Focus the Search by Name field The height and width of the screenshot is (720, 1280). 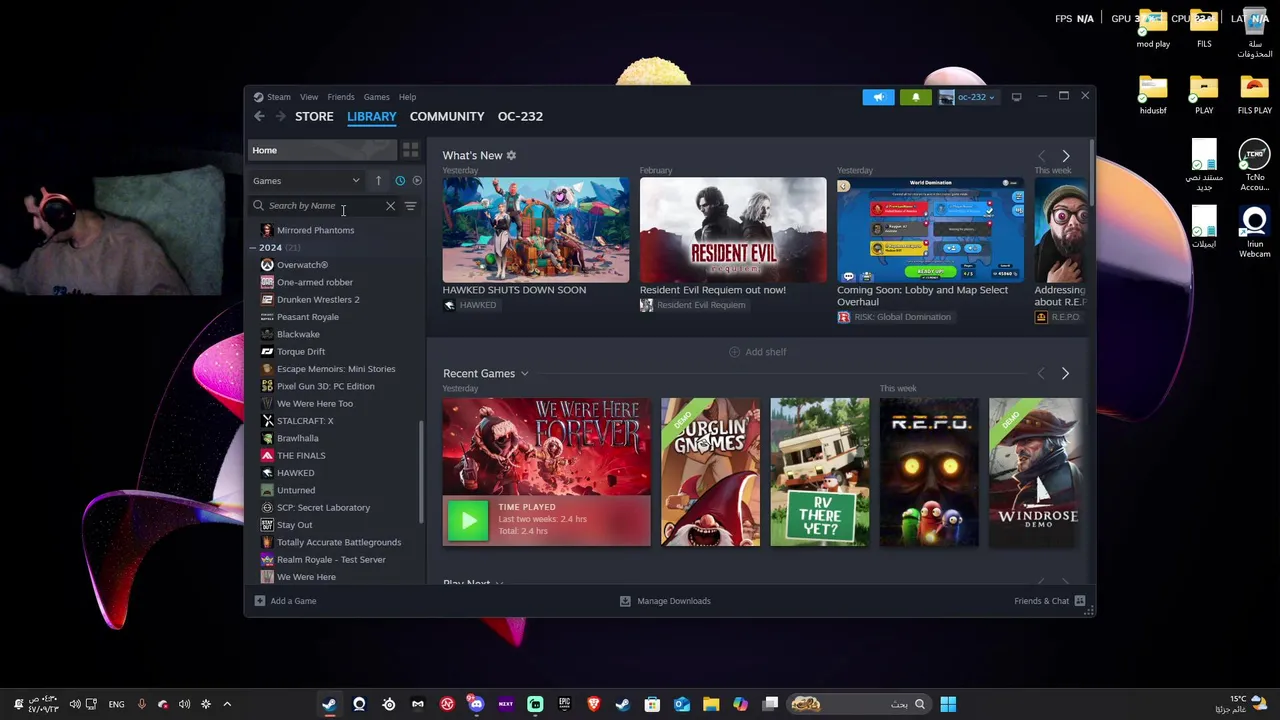coord(323,206)
